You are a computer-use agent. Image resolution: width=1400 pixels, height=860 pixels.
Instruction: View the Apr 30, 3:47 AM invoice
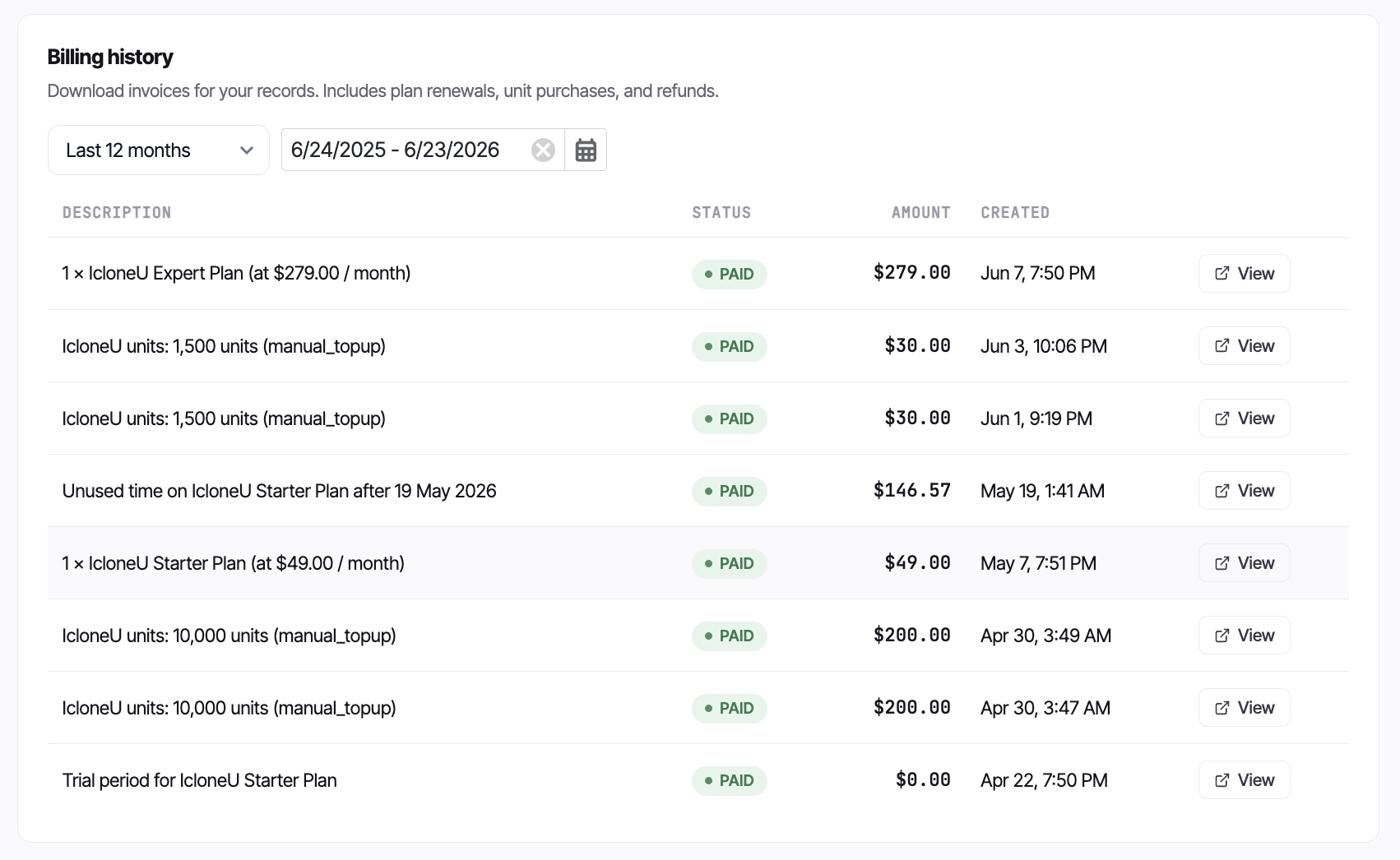[x=1244, y=707]
